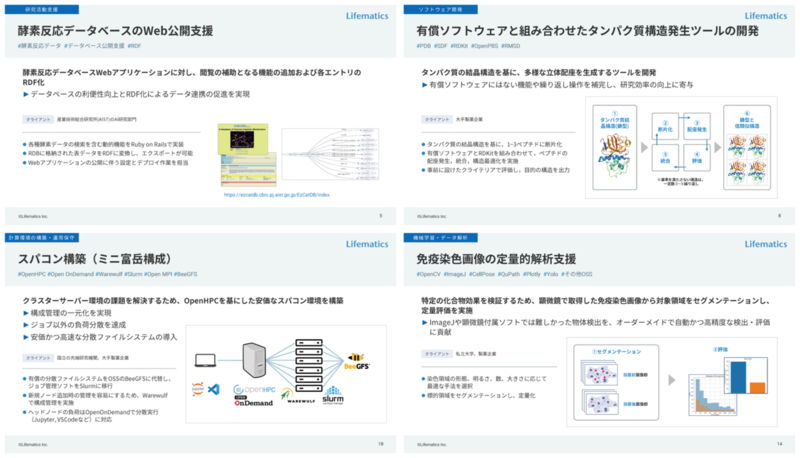Click the #OpenHPC hashtag
Image resolution: width=800 pixels, height=458 pixels.
[32, 274]
